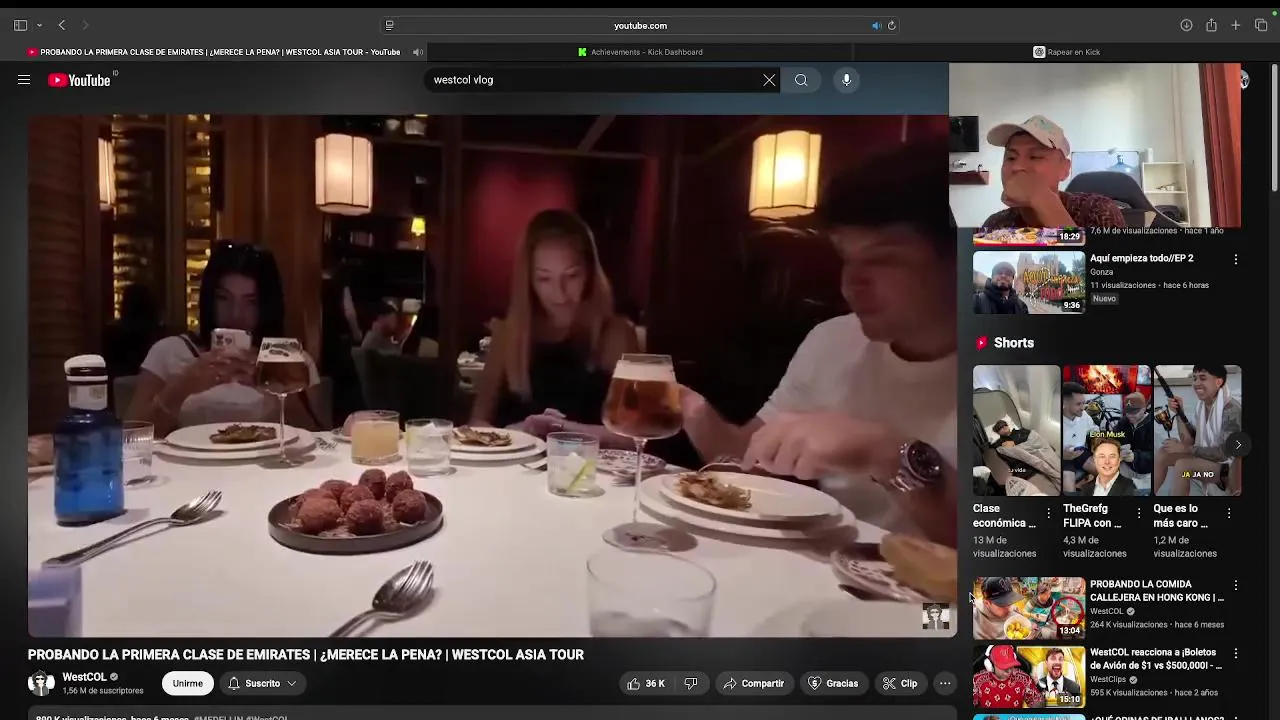Run search with the magnifier icon
Viewport: 1280px width, 720px height.
click(801, 80)
